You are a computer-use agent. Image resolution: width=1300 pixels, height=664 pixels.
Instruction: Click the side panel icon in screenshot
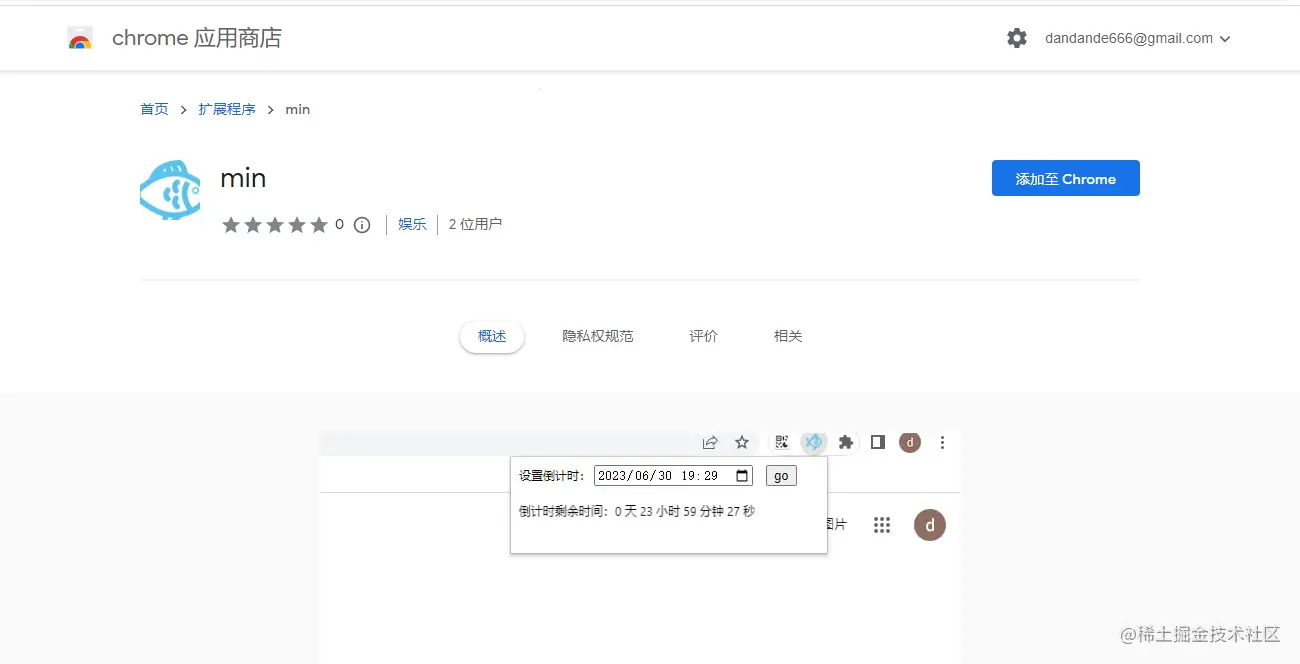click(878, 442)
